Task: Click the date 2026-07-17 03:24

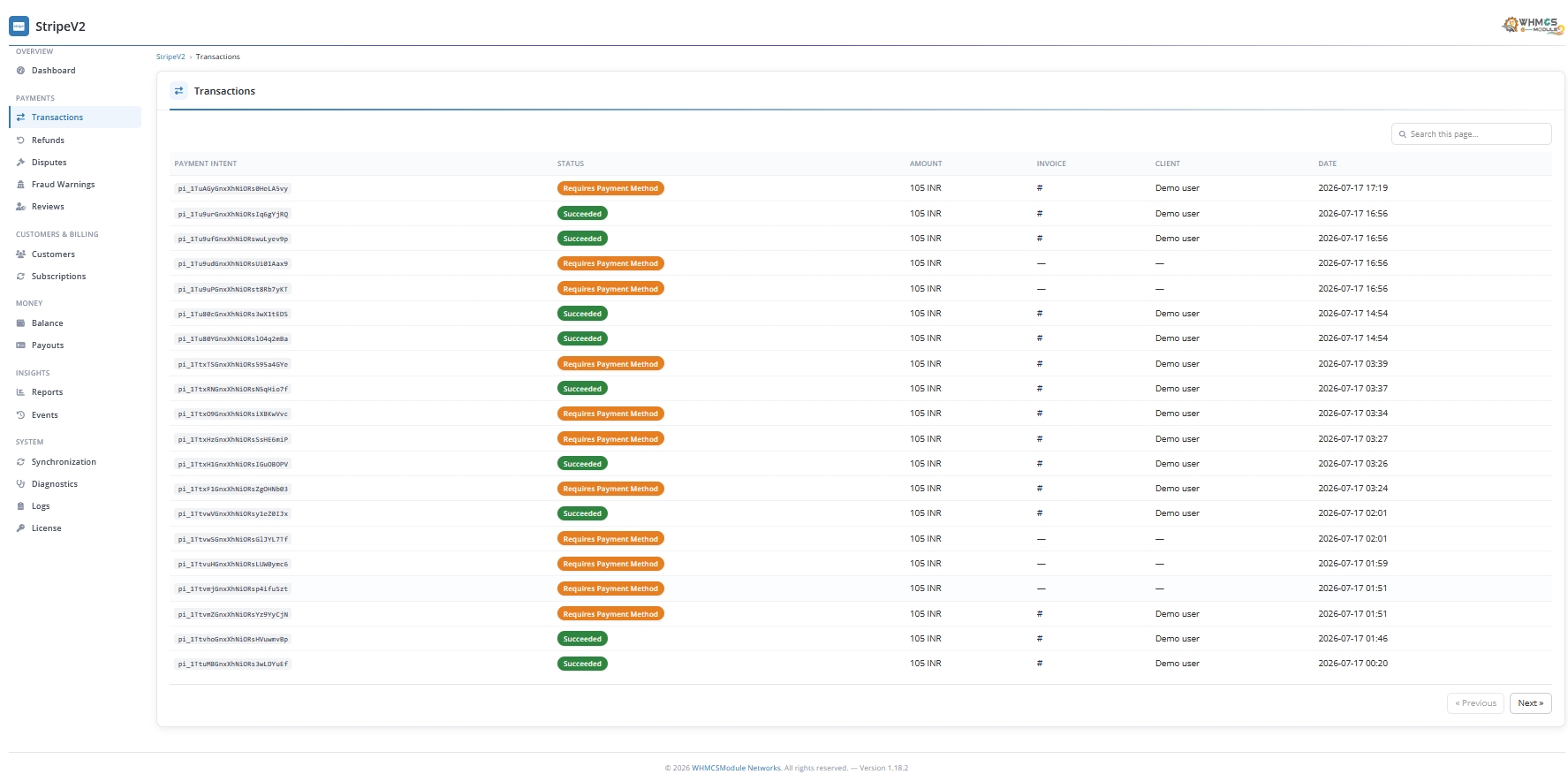Action: [x=1352, y=489]
